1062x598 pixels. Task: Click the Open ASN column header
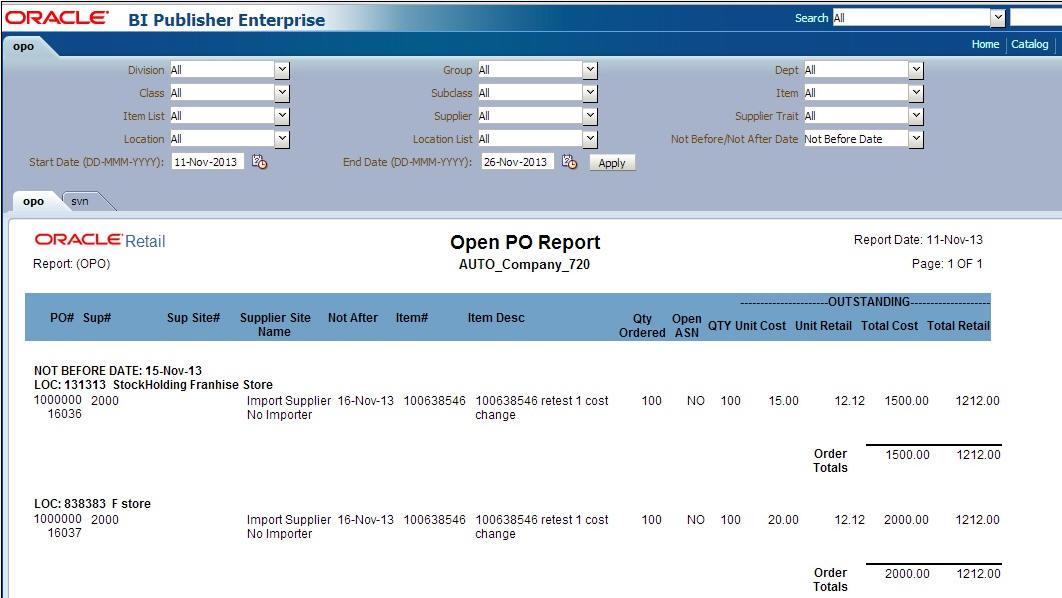(686, 325)
